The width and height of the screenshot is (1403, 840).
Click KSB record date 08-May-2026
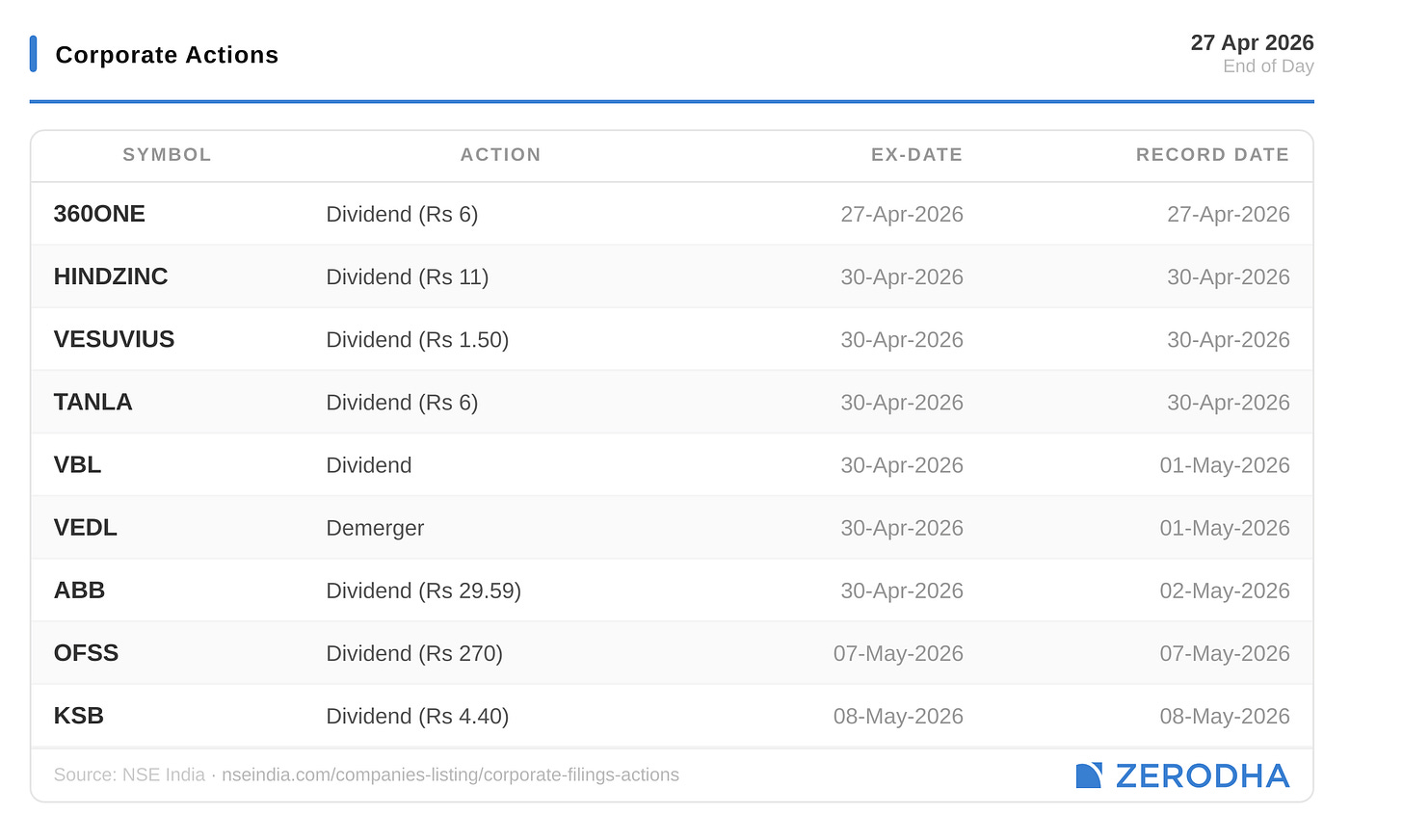[1225, 716]
